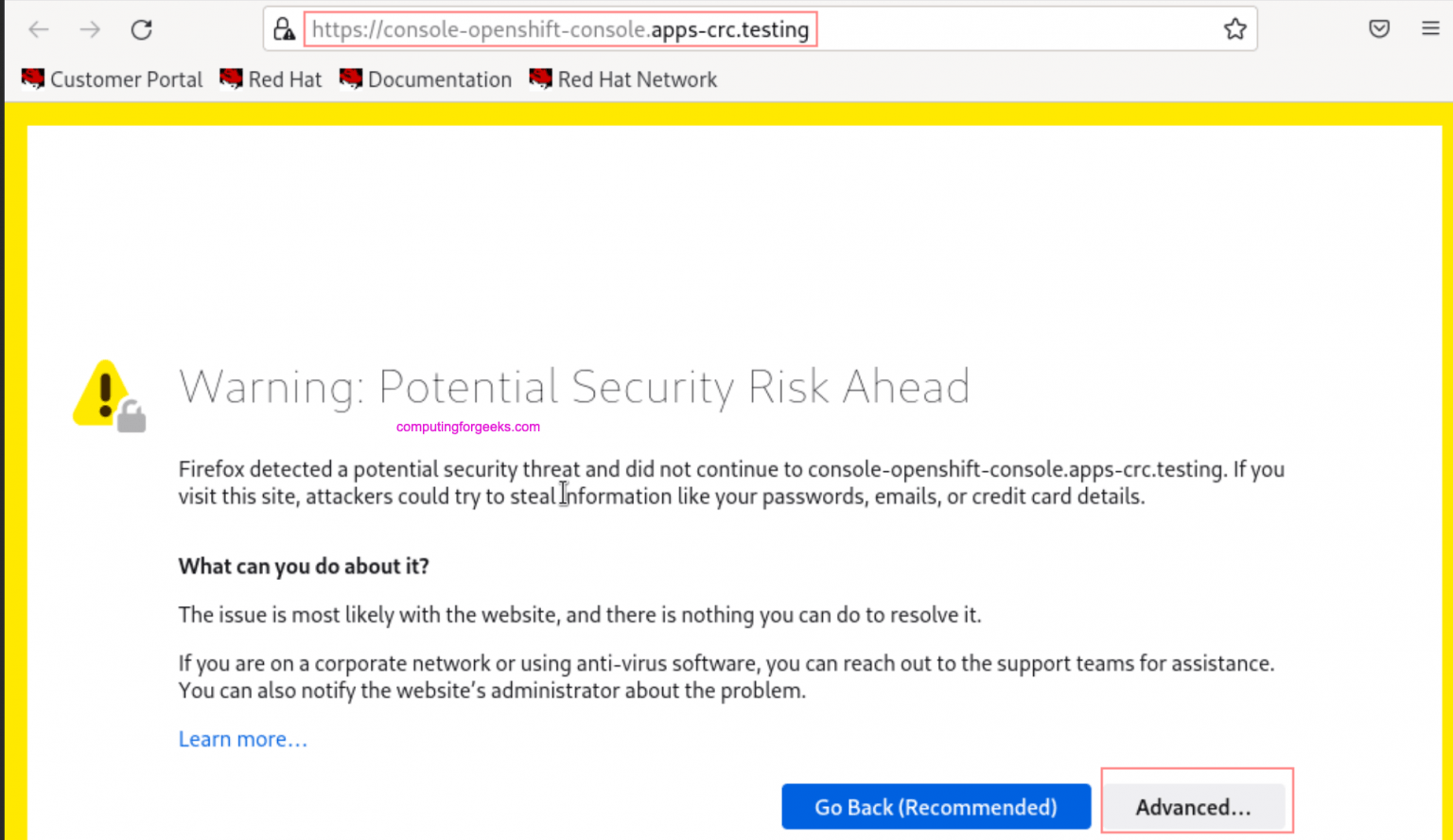Open the Red Hat bookmark
The width and height of the screenshot is (1453, 840).
271,79
